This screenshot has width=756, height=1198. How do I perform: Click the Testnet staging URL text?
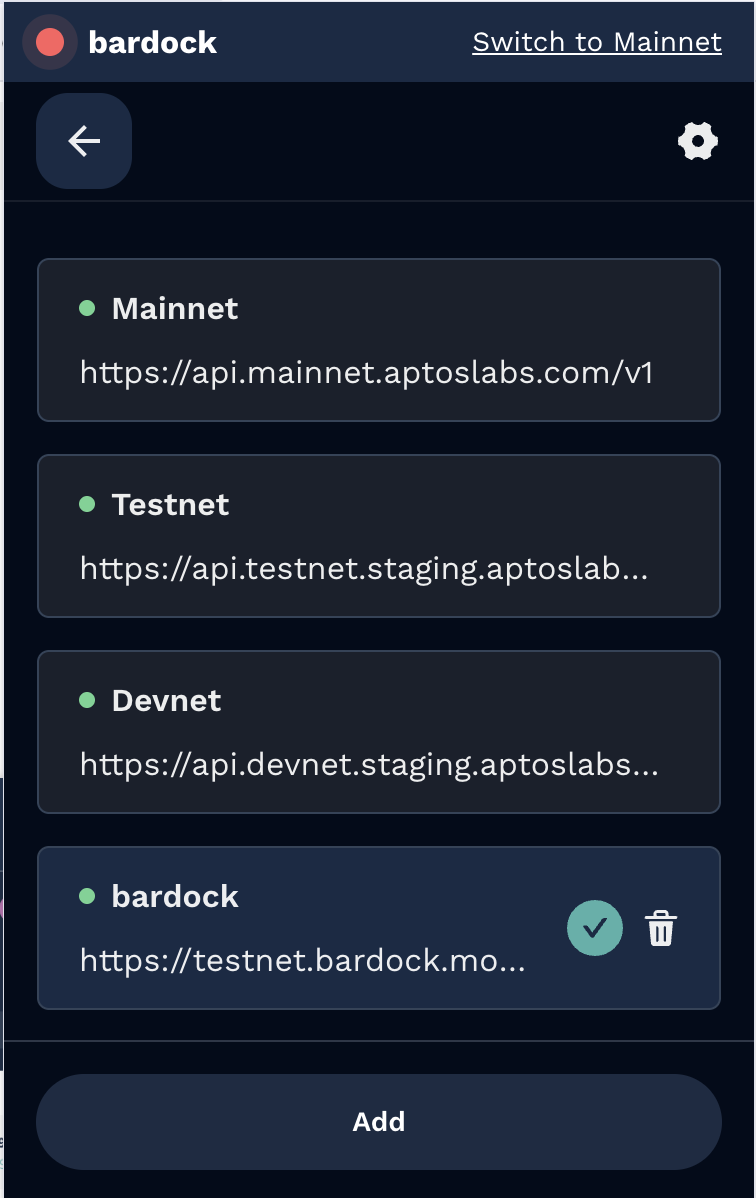(364, 569)
